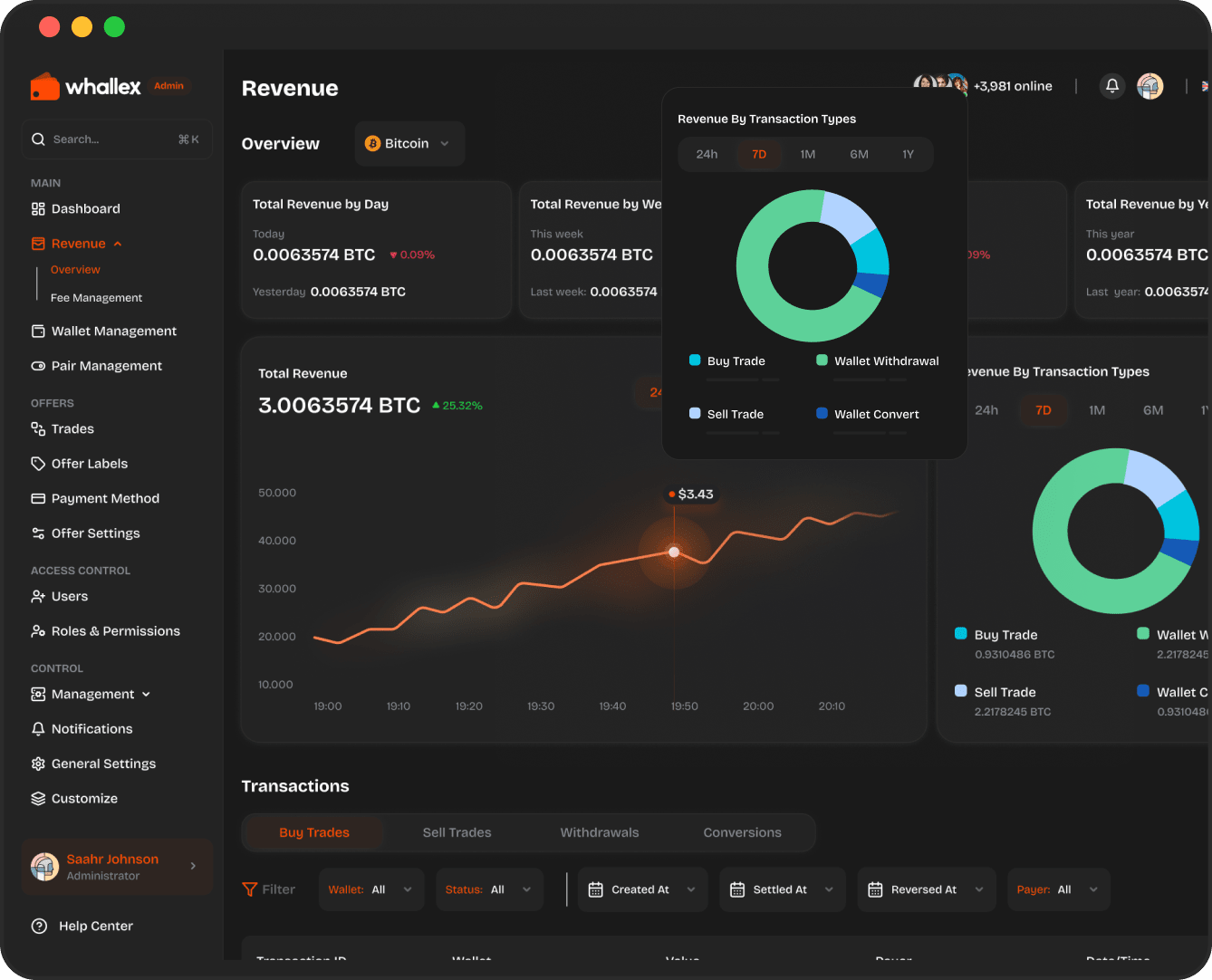Open the Bitcoin currency dropdown
The image size is (1212, 980).
pos(409,143)
